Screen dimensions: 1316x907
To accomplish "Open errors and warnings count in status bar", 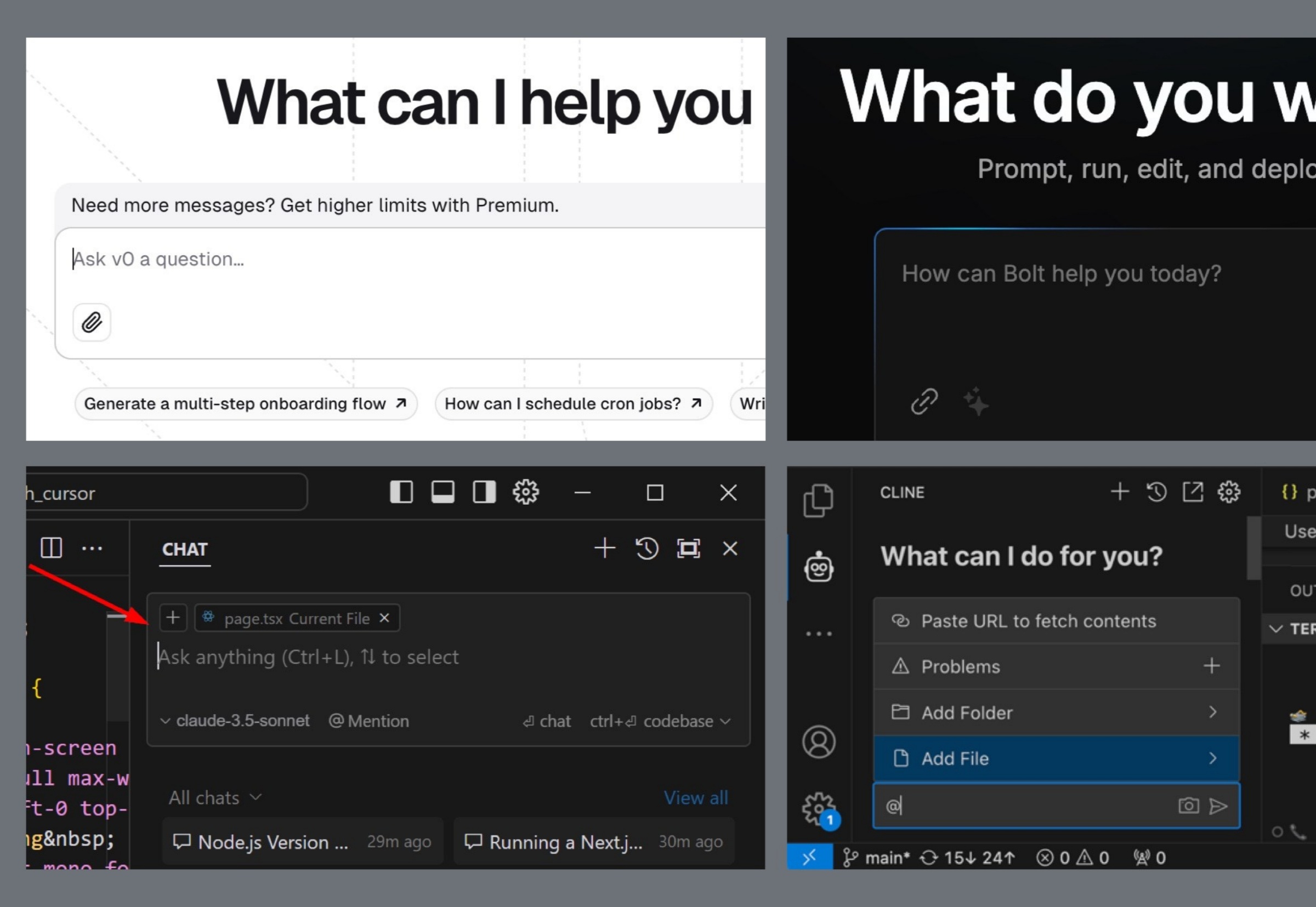I will (1073, 858).
